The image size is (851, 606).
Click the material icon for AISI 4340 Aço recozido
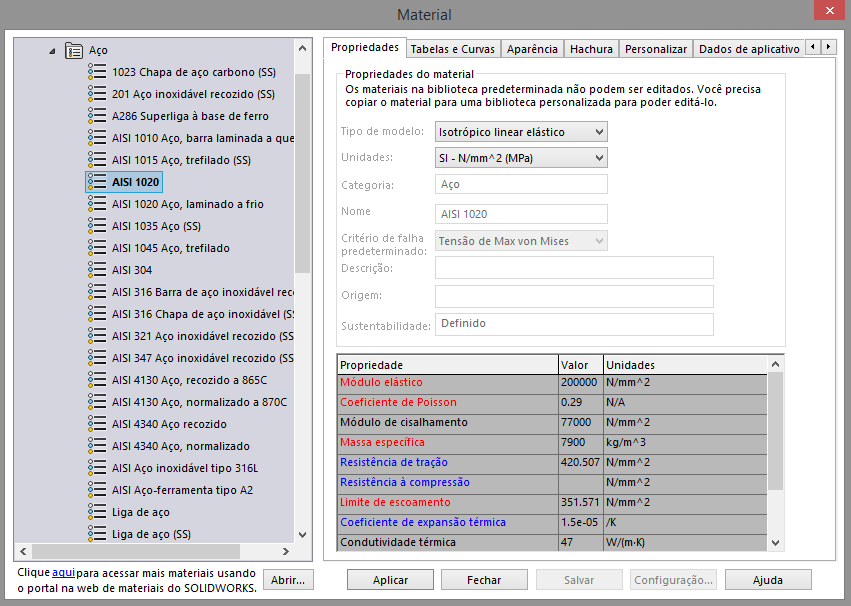97,424
